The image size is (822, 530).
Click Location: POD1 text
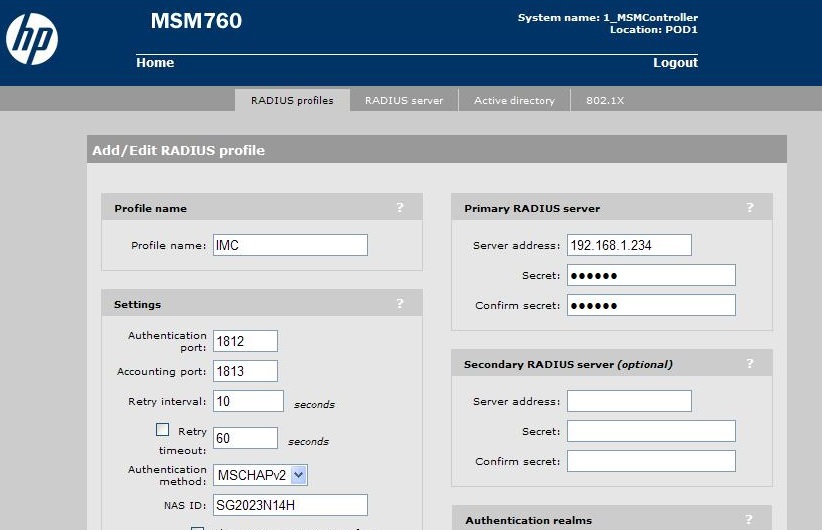pyautogui.click(x=654, y=29)
